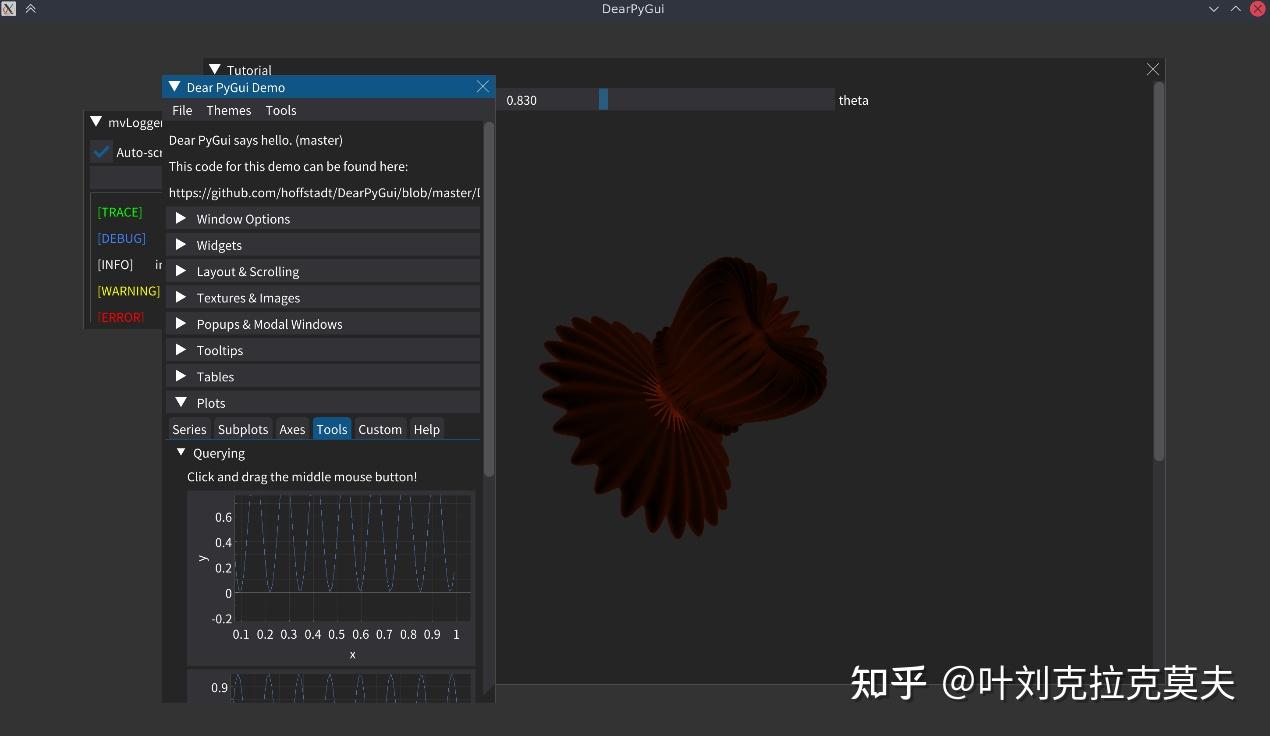Click the Tutorial window vertical scrollbar
The width and height of the screenshot is (1270, 736).
coord(1159,272)
